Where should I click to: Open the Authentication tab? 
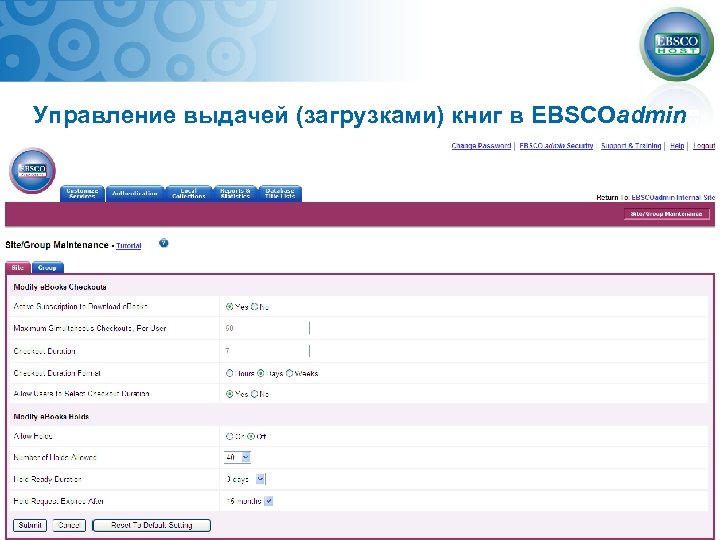pyautogui.click(x=135, y=193)
